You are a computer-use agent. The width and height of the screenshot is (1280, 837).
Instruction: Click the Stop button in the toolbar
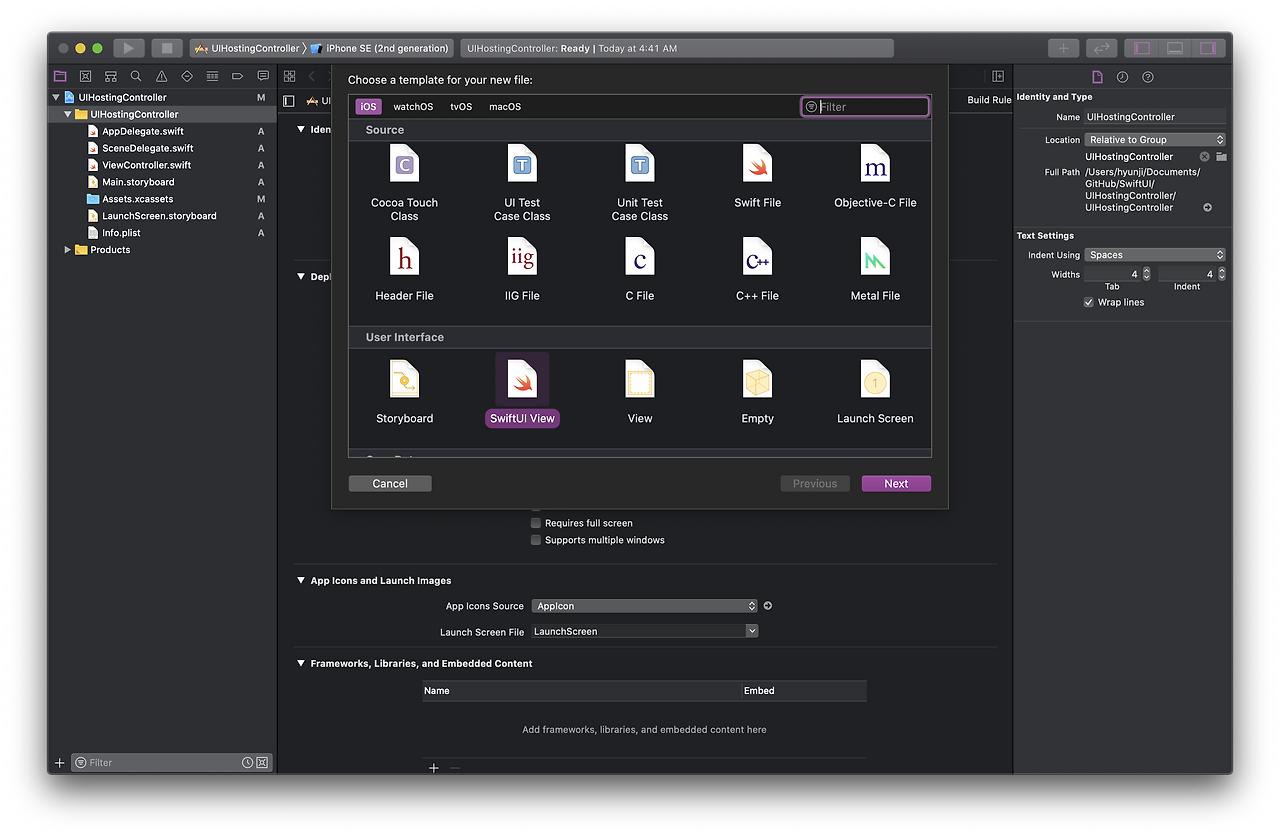point(167,48)
